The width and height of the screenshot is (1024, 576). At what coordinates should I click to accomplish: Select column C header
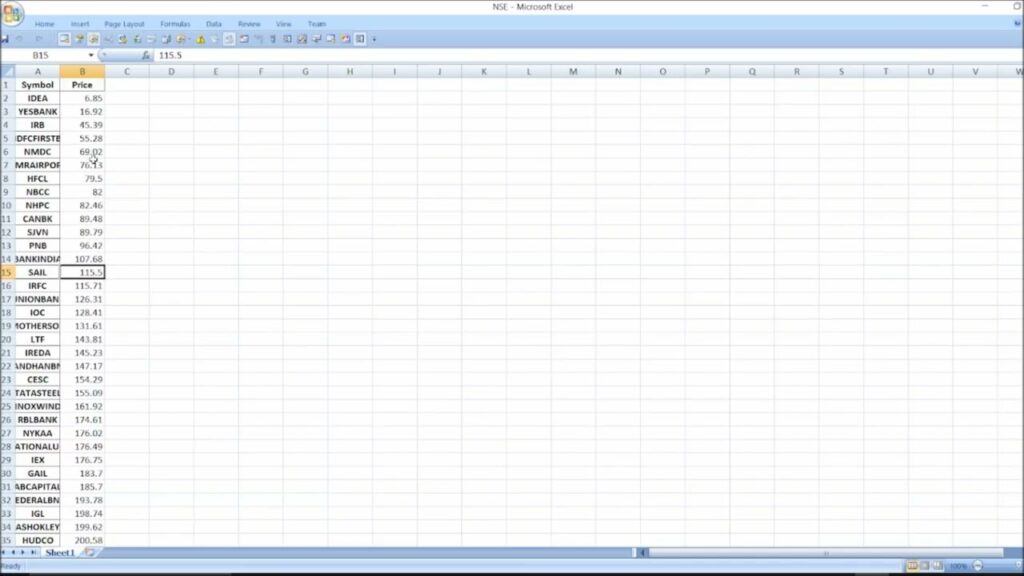pos(127,71)
